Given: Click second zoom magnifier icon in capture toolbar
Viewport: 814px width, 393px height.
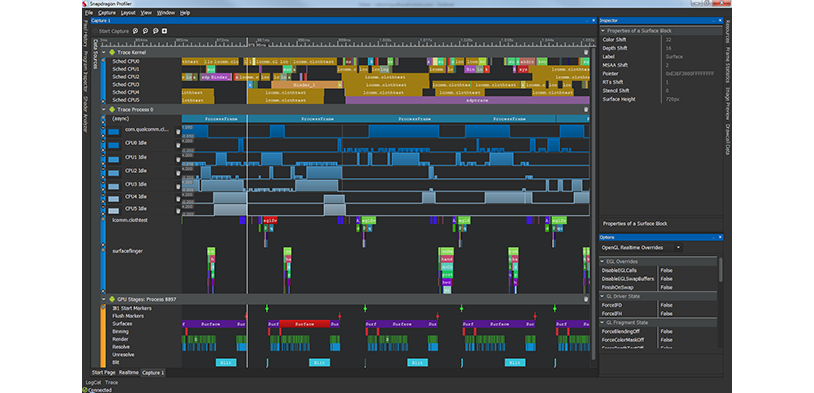Looking at the screenshot, I should pyautogui.click(x=145, y=31).
